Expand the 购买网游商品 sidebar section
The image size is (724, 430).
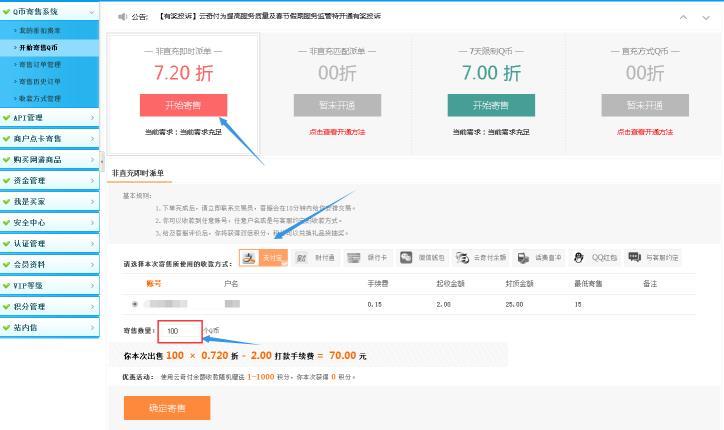92,160
